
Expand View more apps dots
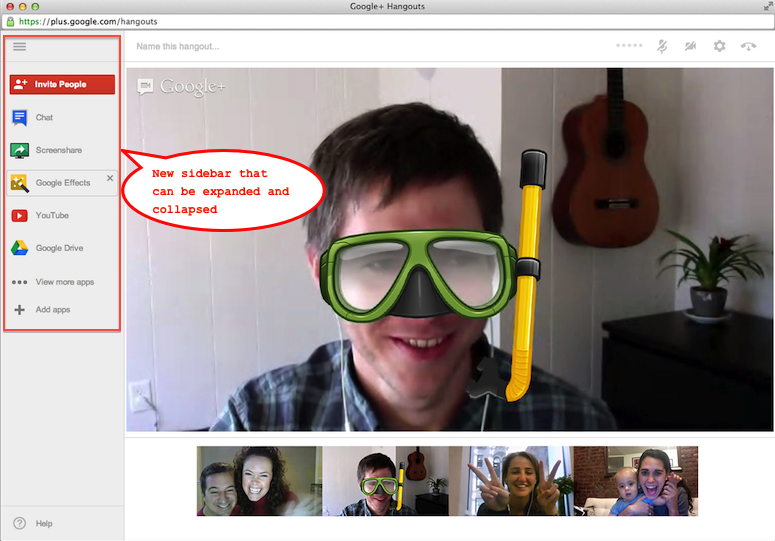tap(19, 282)
